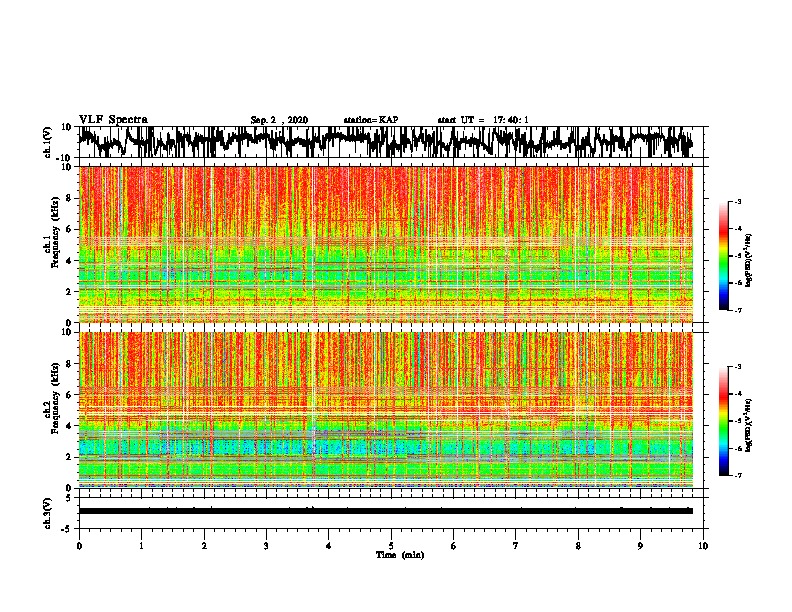Click the "10" minute tick label on the time axis
Screen dimensions: 792x612
click(703, 546)
